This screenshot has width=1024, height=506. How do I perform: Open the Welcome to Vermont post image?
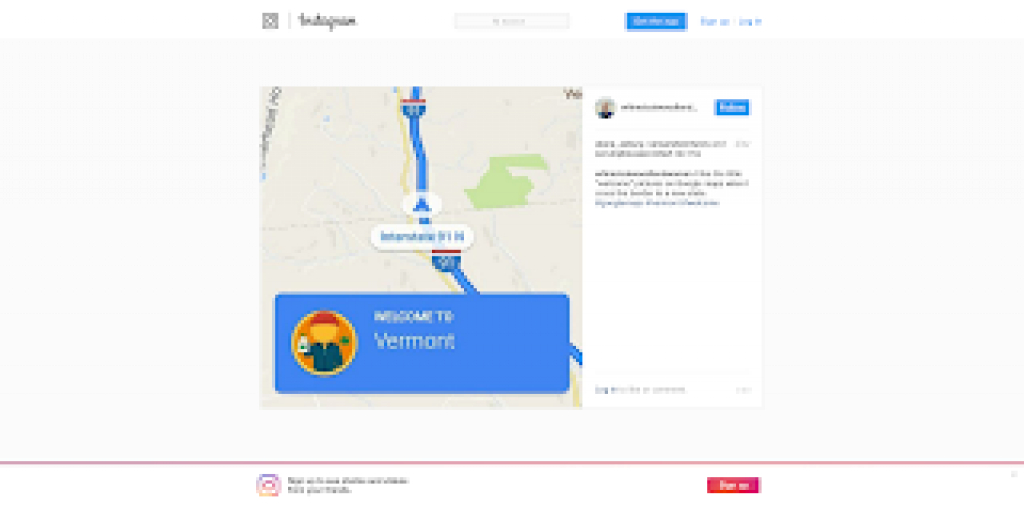(421, 247)
